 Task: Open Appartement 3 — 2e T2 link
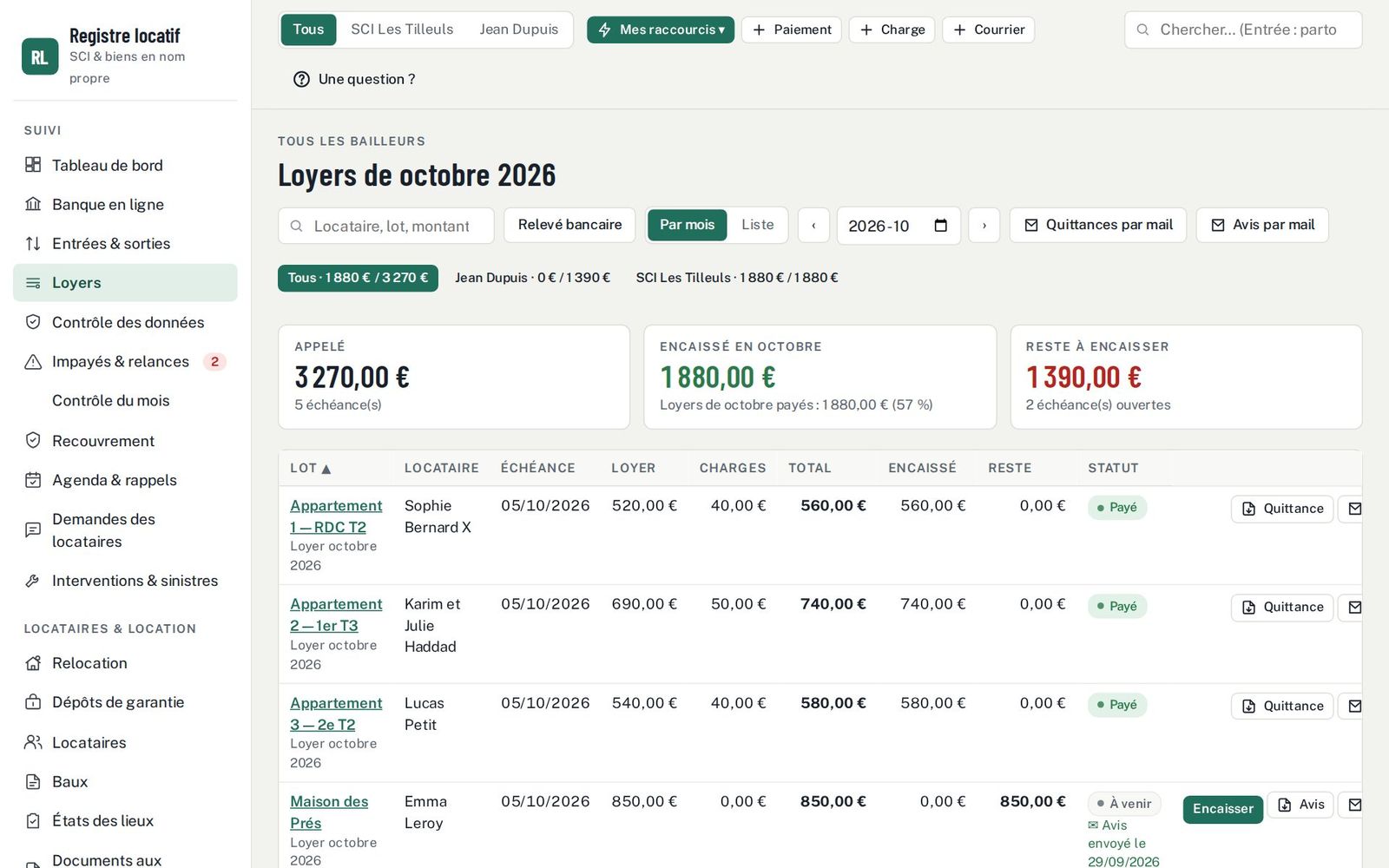pyautogui.click(x=336, y=713)
